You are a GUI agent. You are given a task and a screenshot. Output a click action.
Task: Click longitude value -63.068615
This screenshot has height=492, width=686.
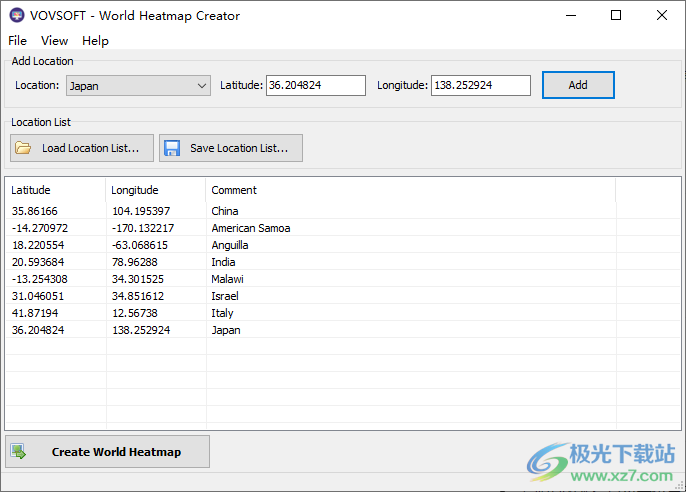point(140,245)
